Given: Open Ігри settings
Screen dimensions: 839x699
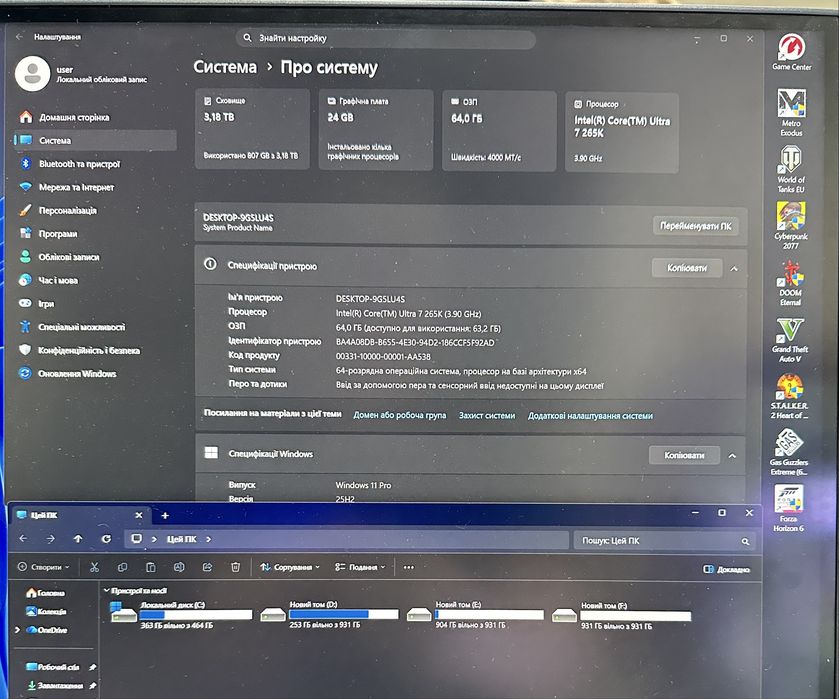Looking at the screenshot, I should pos(95,303).
